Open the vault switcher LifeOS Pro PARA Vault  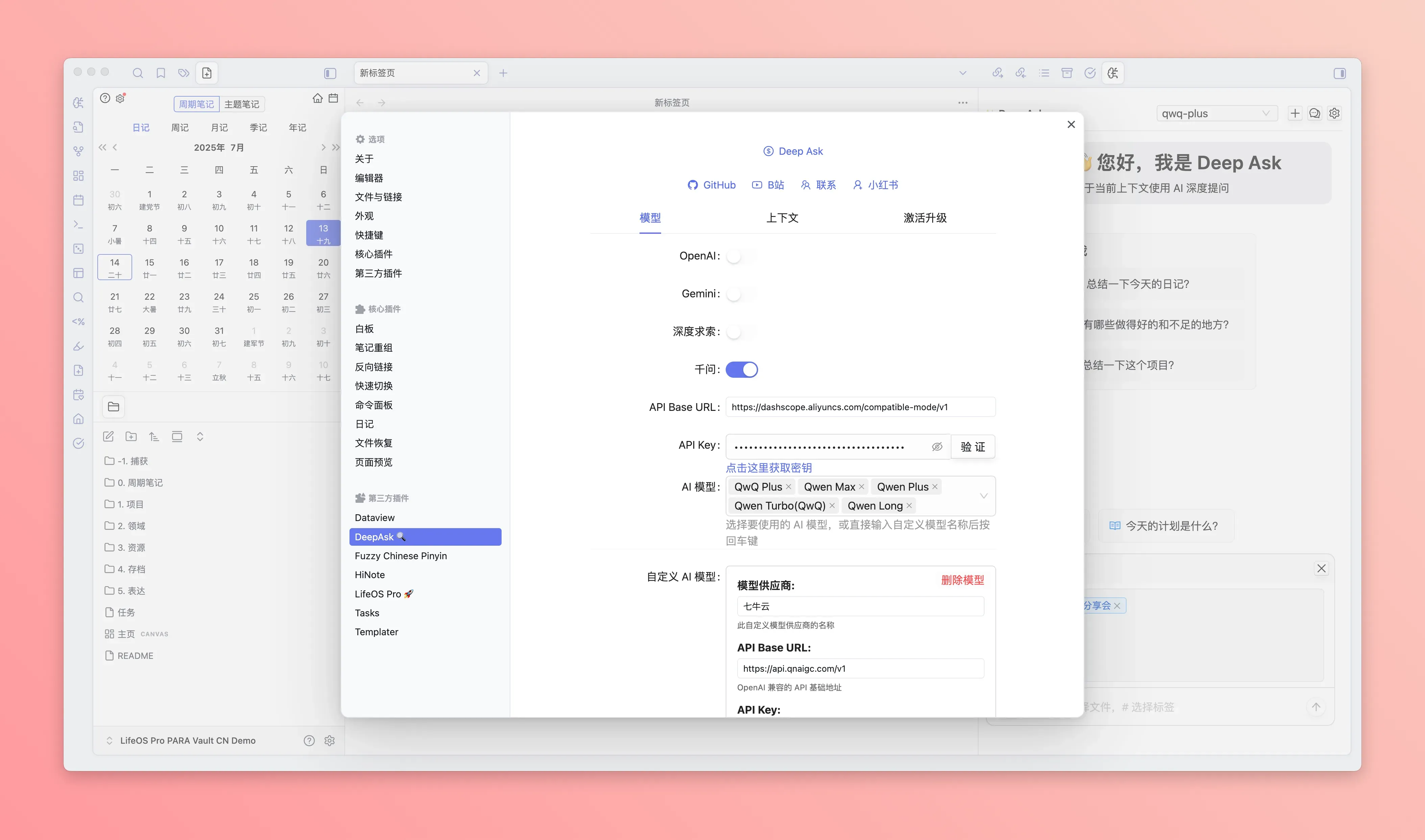[x=187, y=740]
